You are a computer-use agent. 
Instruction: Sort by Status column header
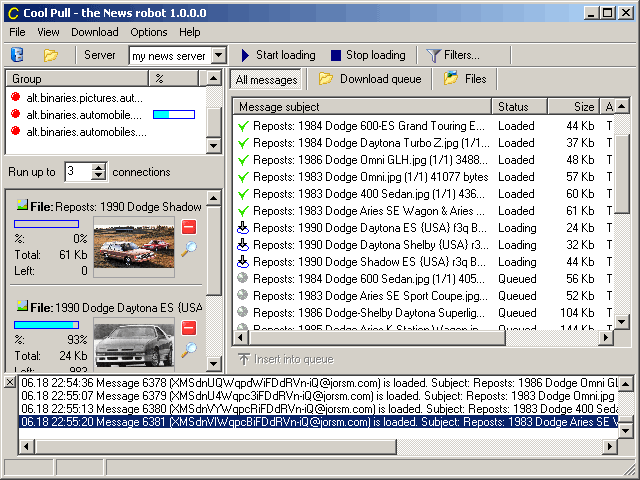coord(519,107)
